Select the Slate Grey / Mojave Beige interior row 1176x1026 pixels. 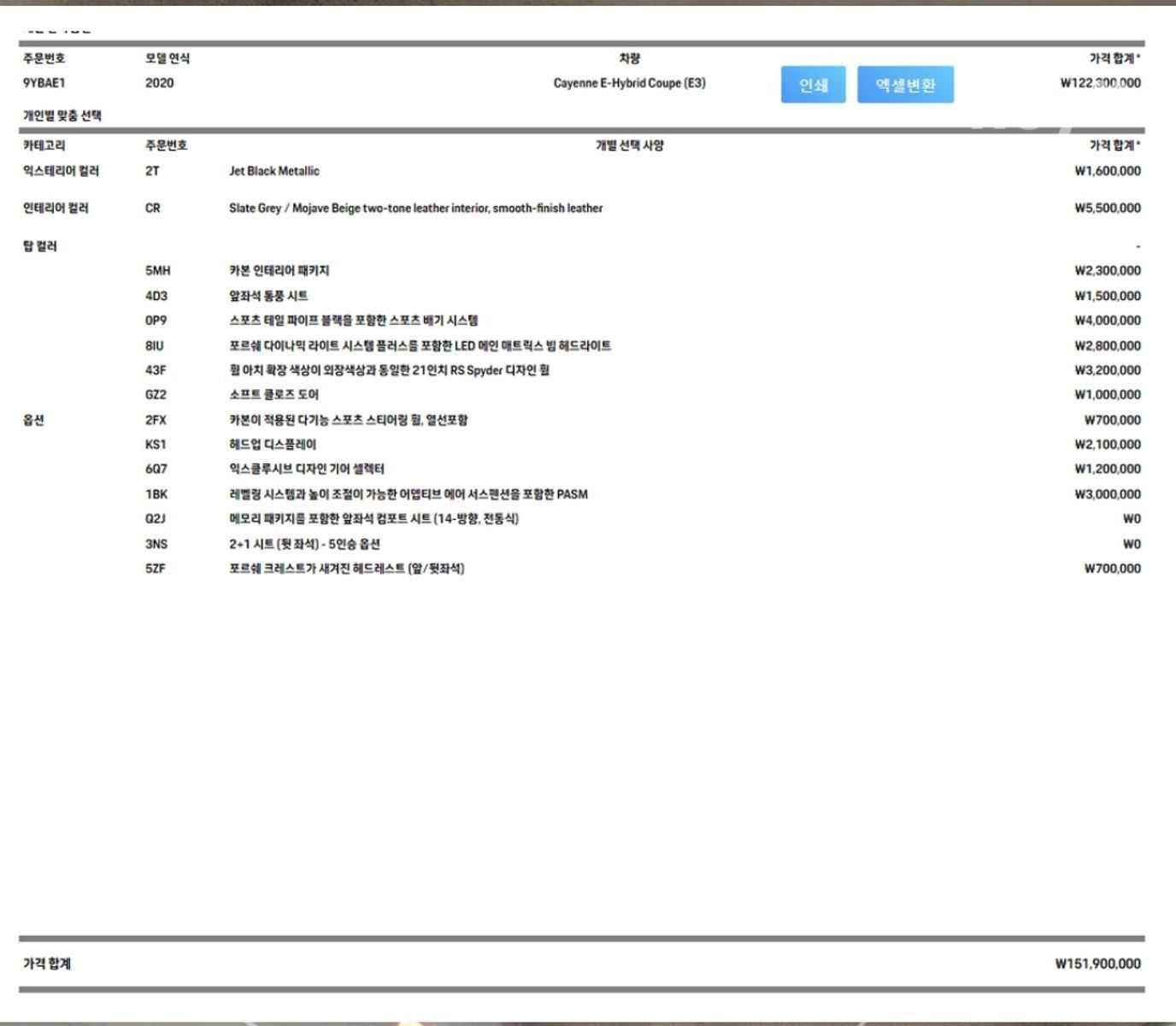pyautogui.click(x=581, y=208)
